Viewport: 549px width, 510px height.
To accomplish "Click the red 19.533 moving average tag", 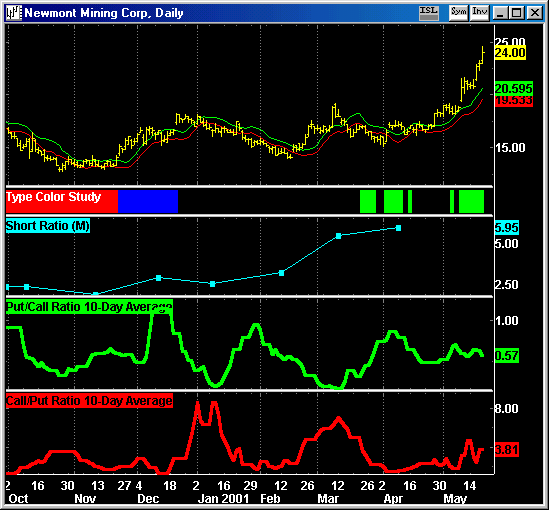I will (x=514, y=101).
